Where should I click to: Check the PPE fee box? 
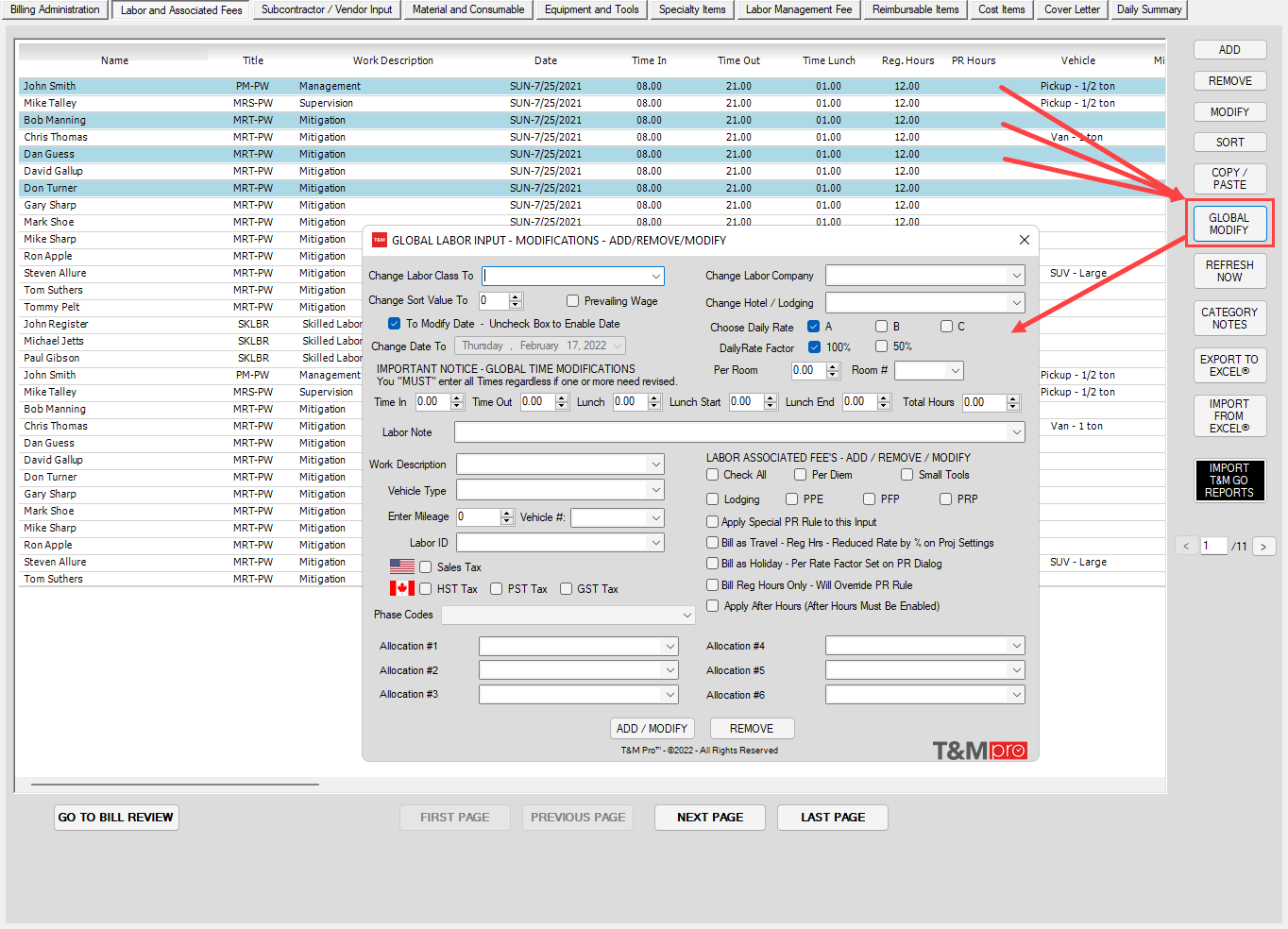791,499
